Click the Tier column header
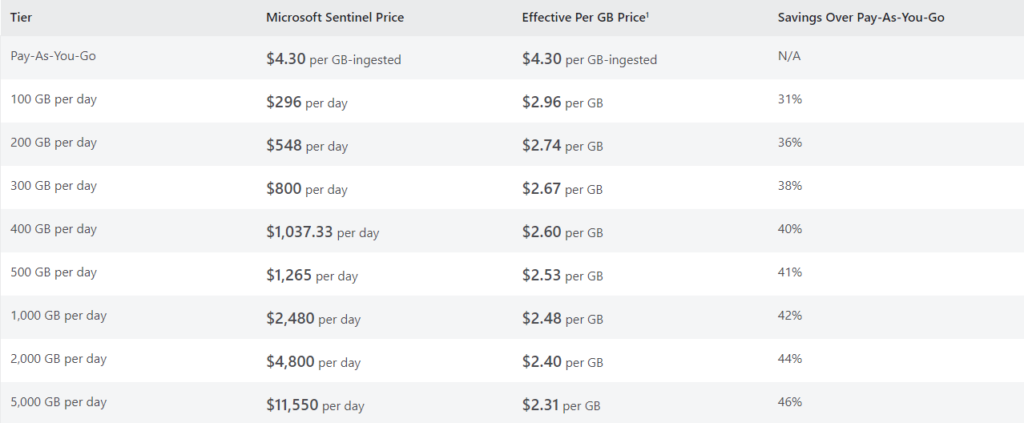Image resolution: width=1024 pixels, height=423 pixels. point(21,18)
